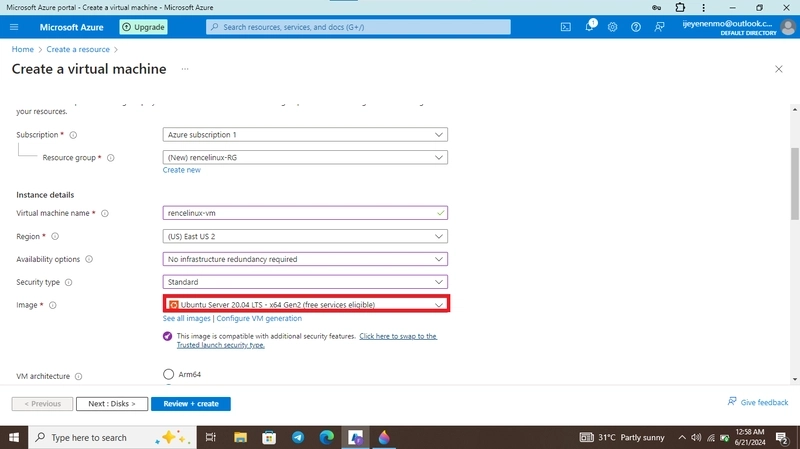Viewport: 800px width, 449px height.
Task: Click the info icon beside Security type
Action: tap(68, 282)
